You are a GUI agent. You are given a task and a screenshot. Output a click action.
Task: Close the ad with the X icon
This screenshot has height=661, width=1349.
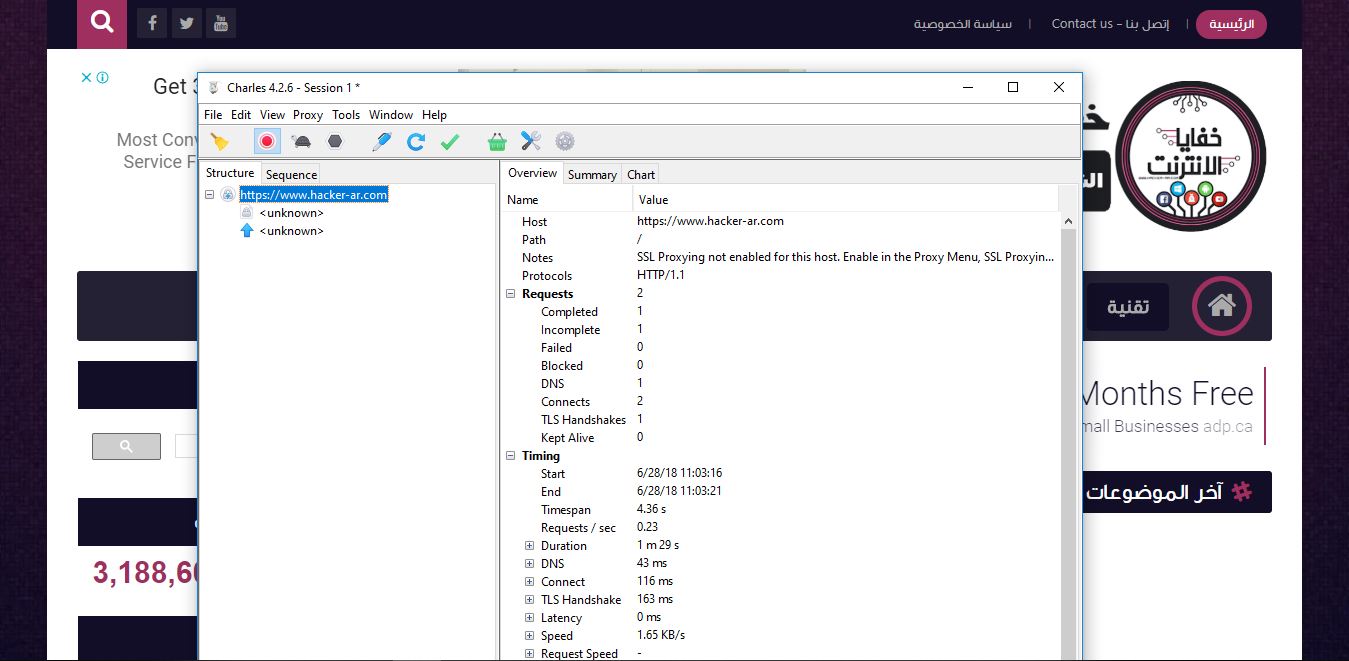(87, 77)
